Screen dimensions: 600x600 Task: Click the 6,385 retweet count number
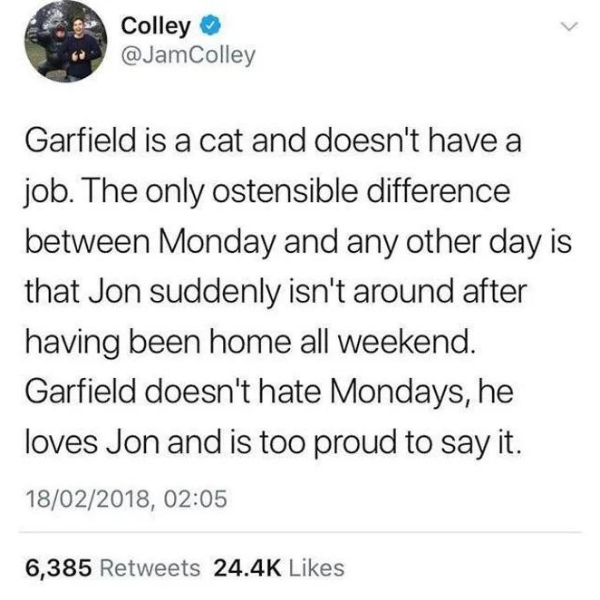(x=59, y=568)
